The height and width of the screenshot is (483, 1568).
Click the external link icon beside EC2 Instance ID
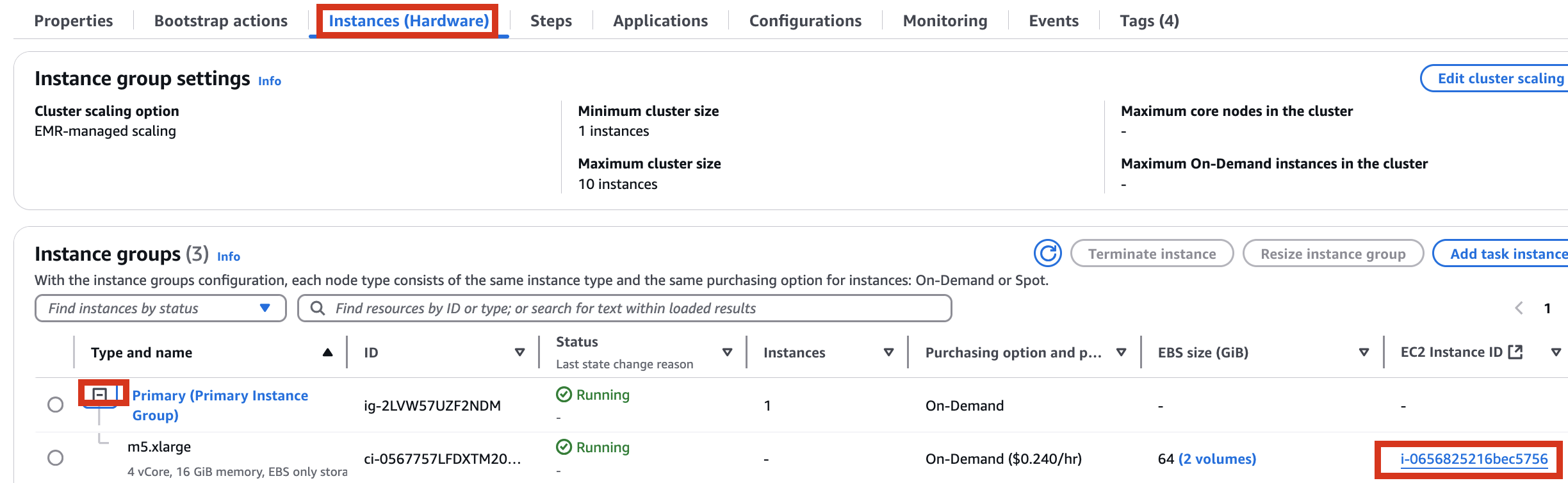click(x=1515, y=352)
